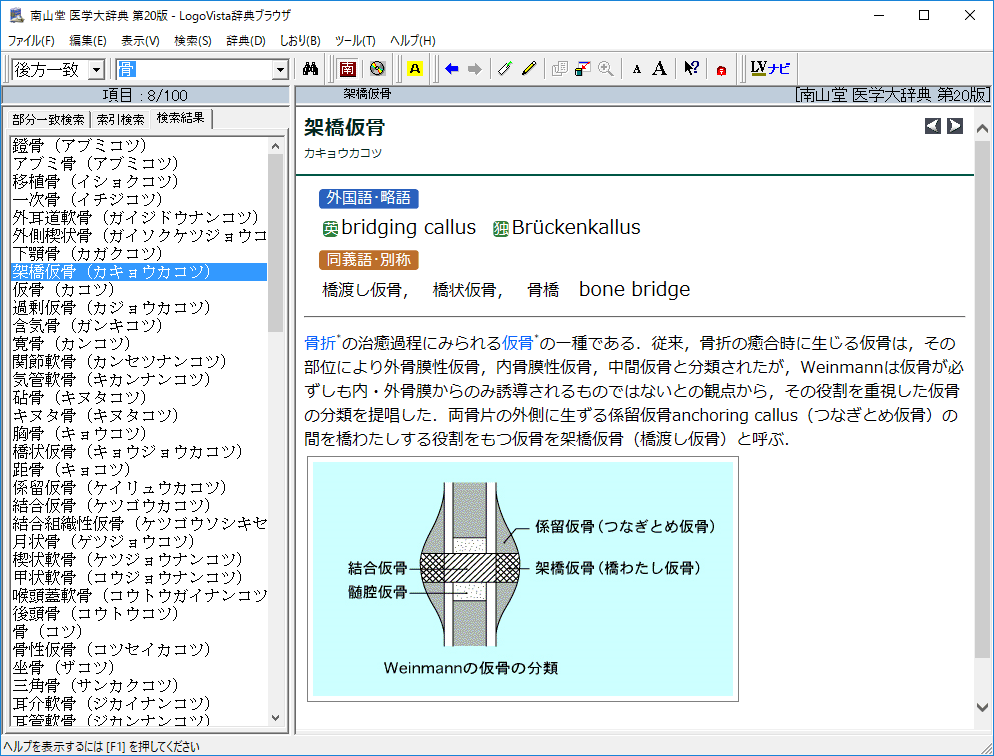Open the LV Navi button
The image size is (994, 756).
coord(770,69)
